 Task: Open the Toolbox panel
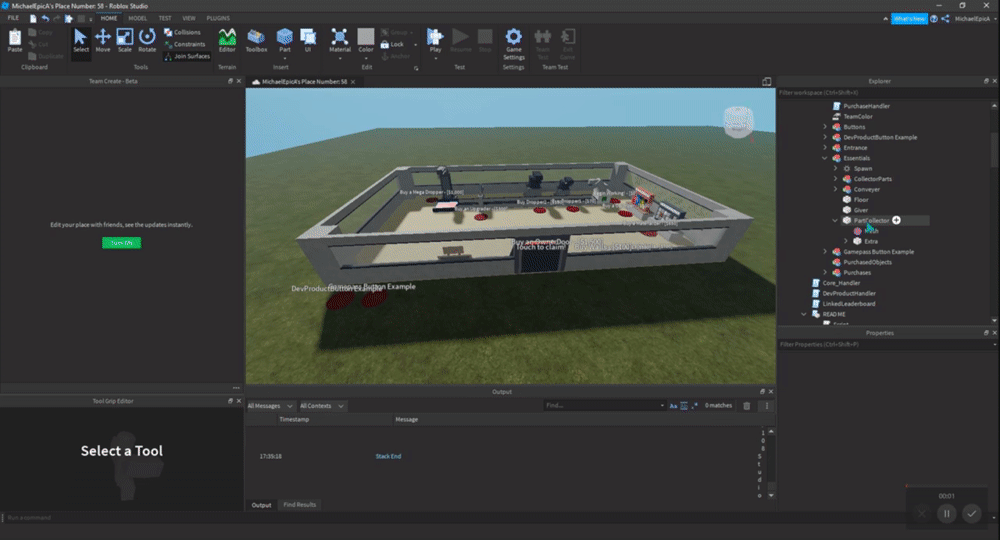point(256,41)
